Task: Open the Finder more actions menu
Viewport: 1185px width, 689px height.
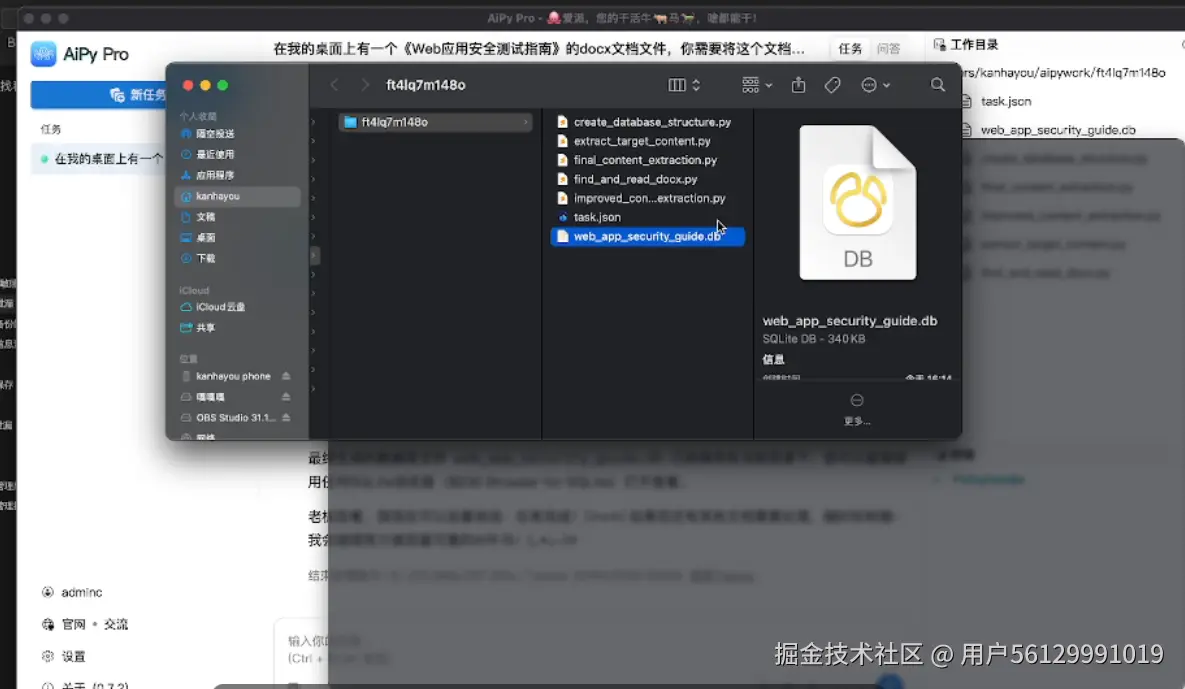Action: [x=875, y=85]
